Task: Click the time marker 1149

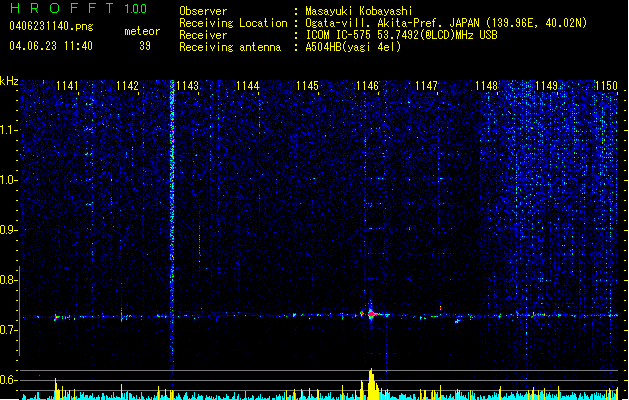Action: point(547,86)
